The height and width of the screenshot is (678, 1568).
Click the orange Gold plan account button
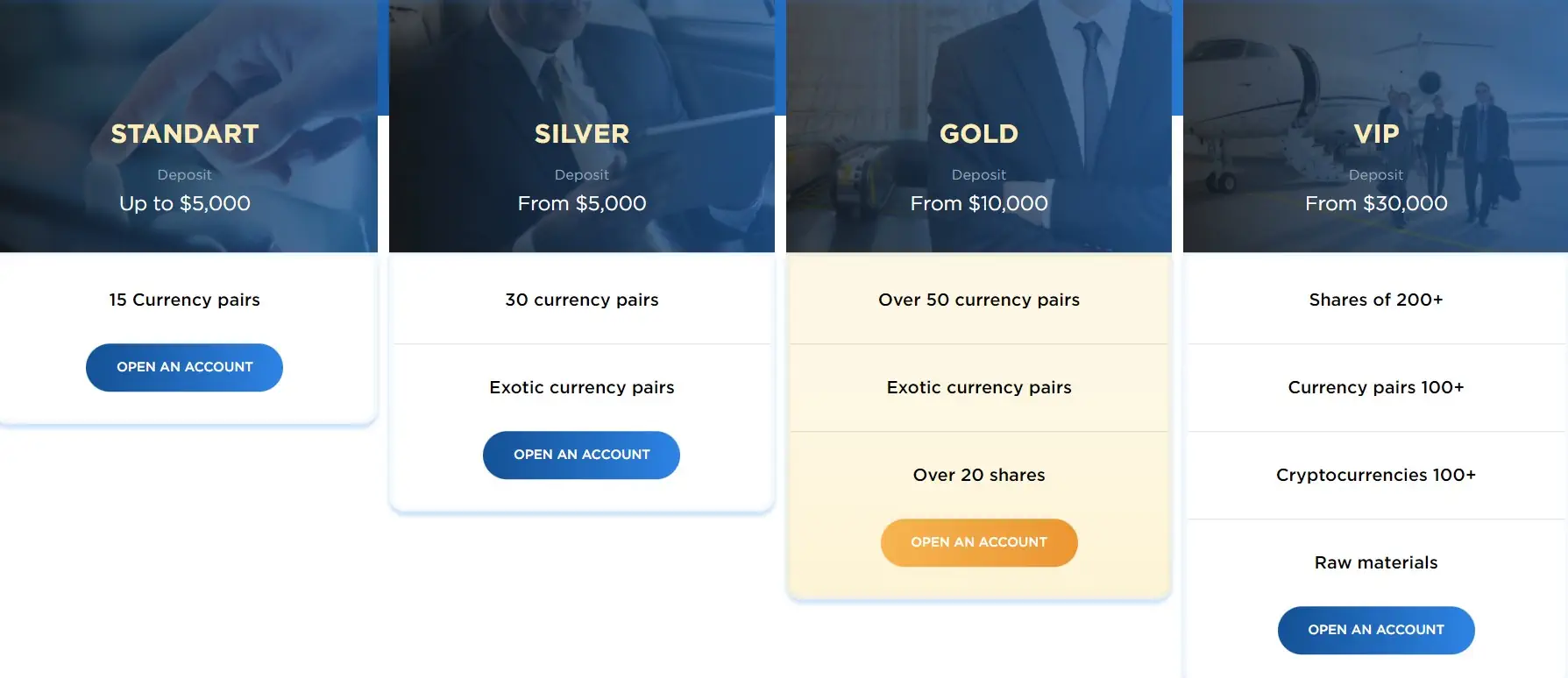(x=979, y=542)
